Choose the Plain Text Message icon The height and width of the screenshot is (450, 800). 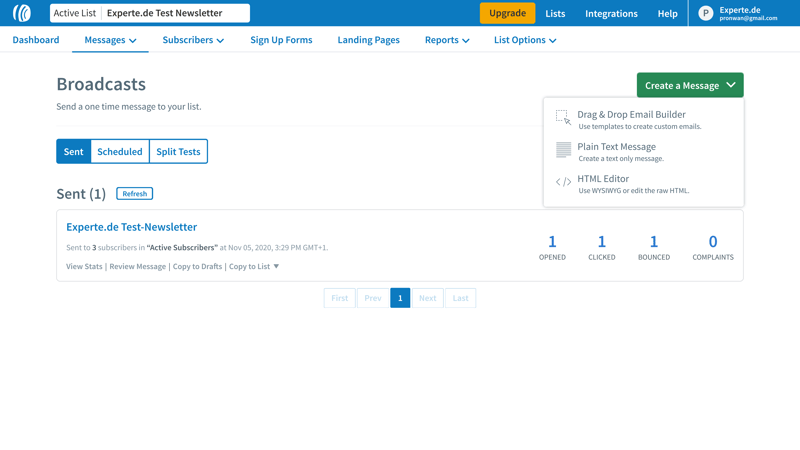tap(563, 150)
